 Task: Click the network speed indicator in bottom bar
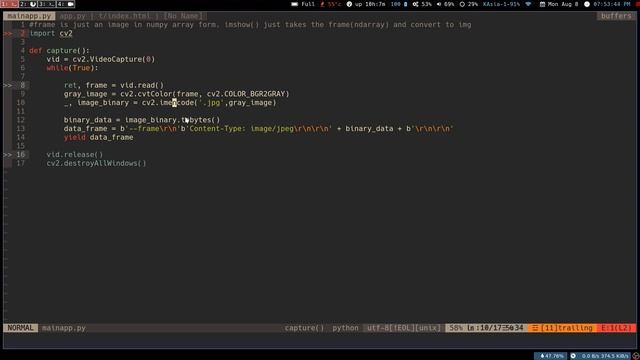pos(600,356)
